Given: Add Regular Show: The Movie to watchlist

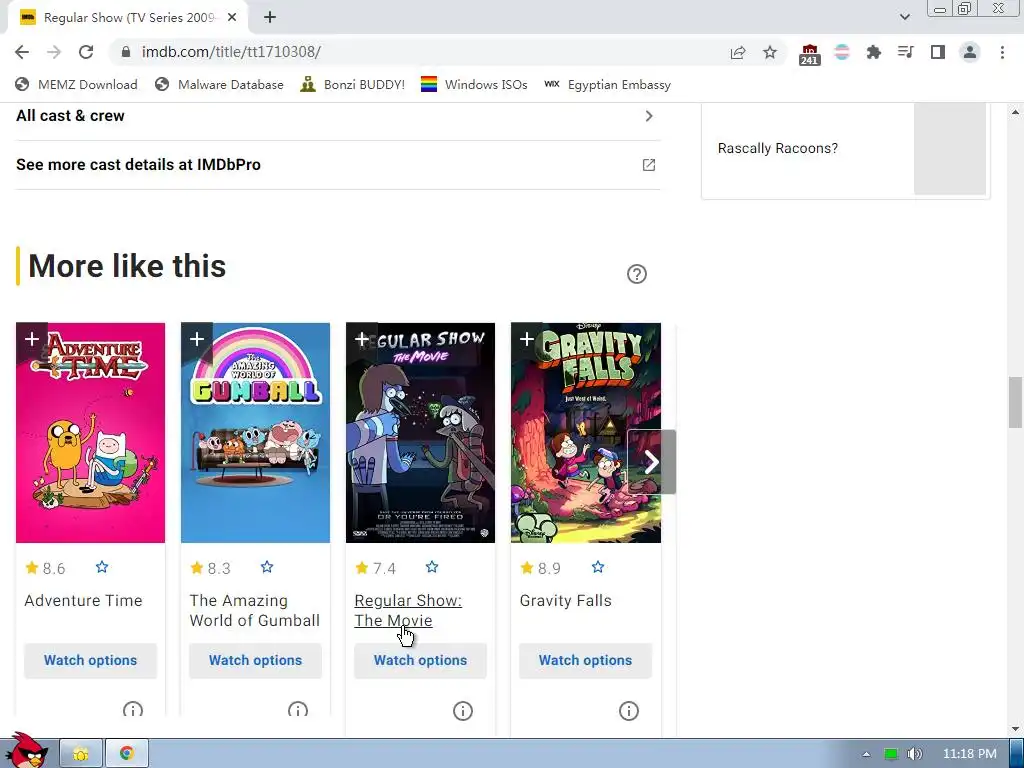Looking at the screenshot, I should (362, 339).
